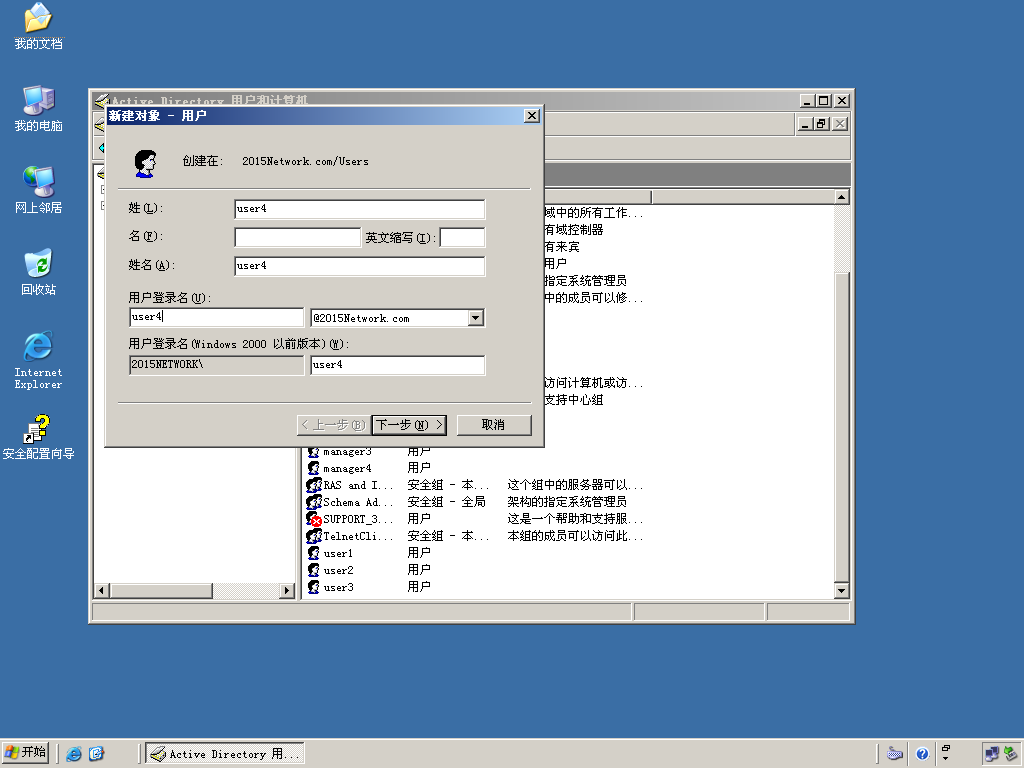The height and width of the screenshot is (768, 1024).
Task: Click the last name (姓) input field
Action: point(359,209)
